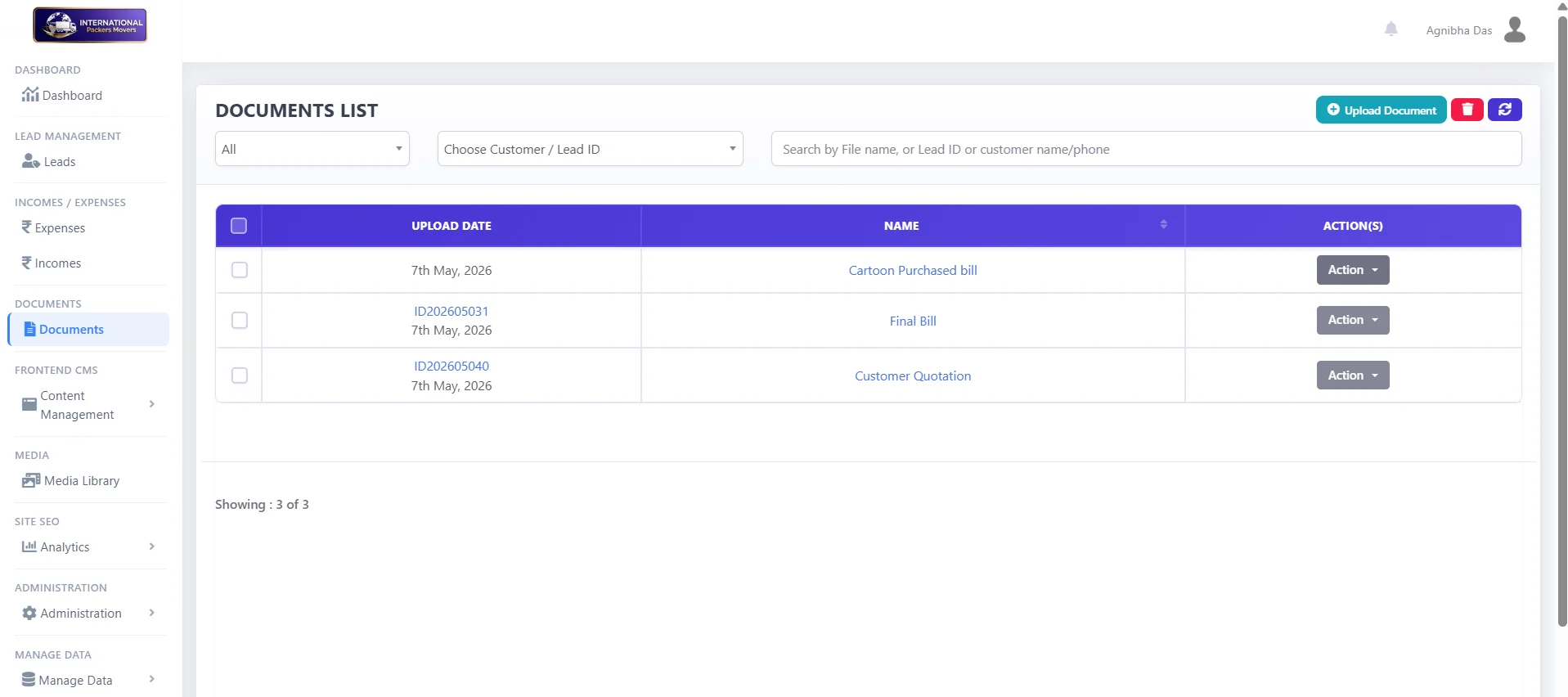Screen dimensions: 1568x697
Task: Open lead ID202605040 link
Action: [452, 366]
